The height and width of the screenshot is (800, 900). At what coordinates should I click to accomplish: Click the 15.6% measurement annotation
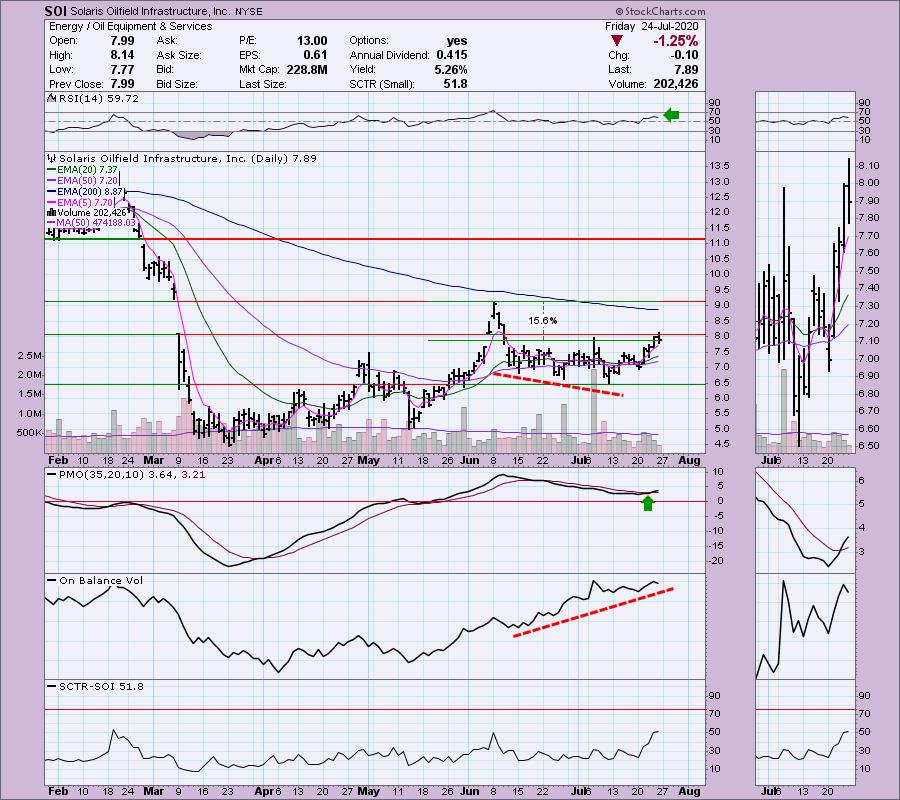[x=544, y=320]
